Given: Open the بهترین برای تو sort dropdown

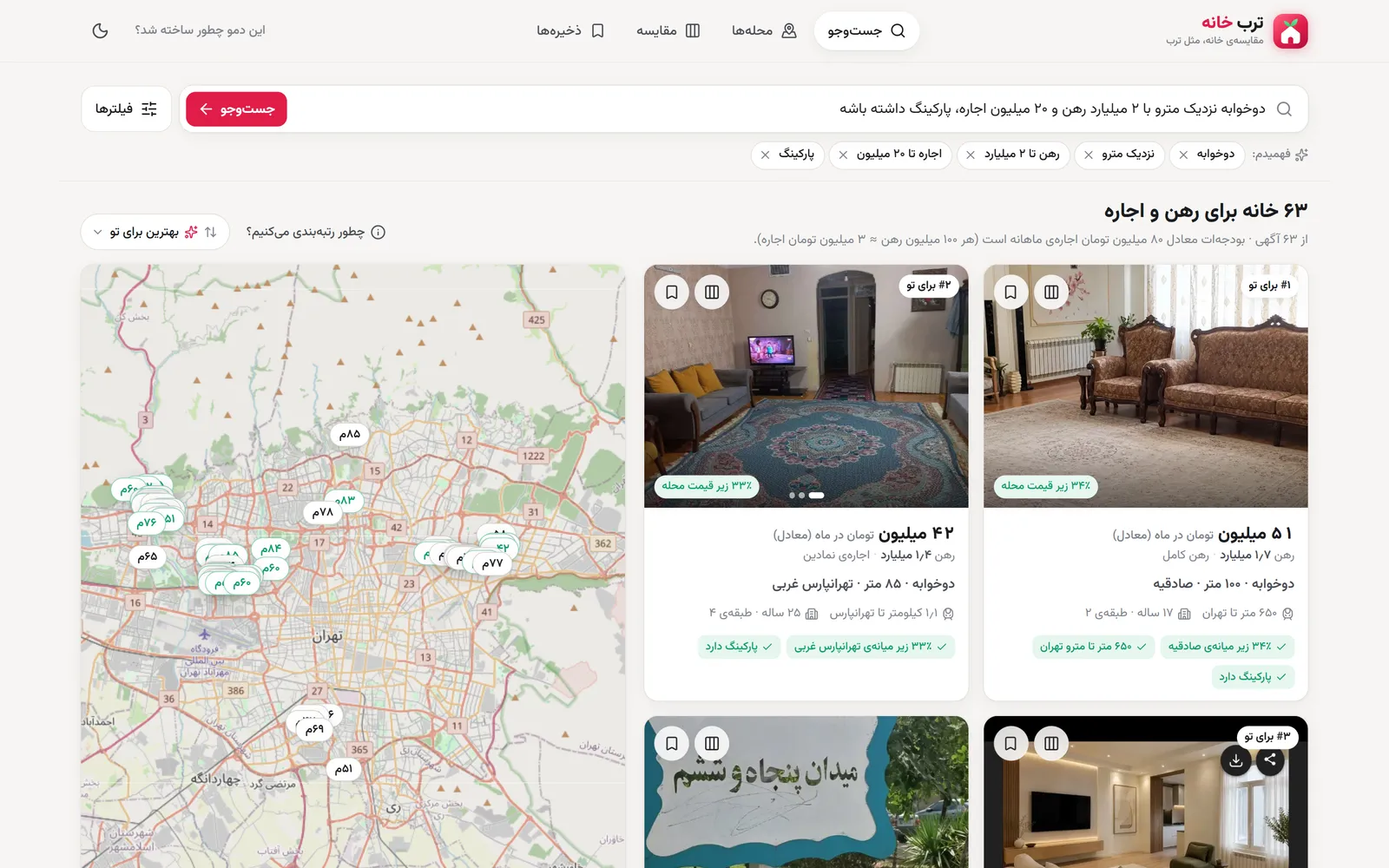Looking at the screenshot, I should (155, 232).
